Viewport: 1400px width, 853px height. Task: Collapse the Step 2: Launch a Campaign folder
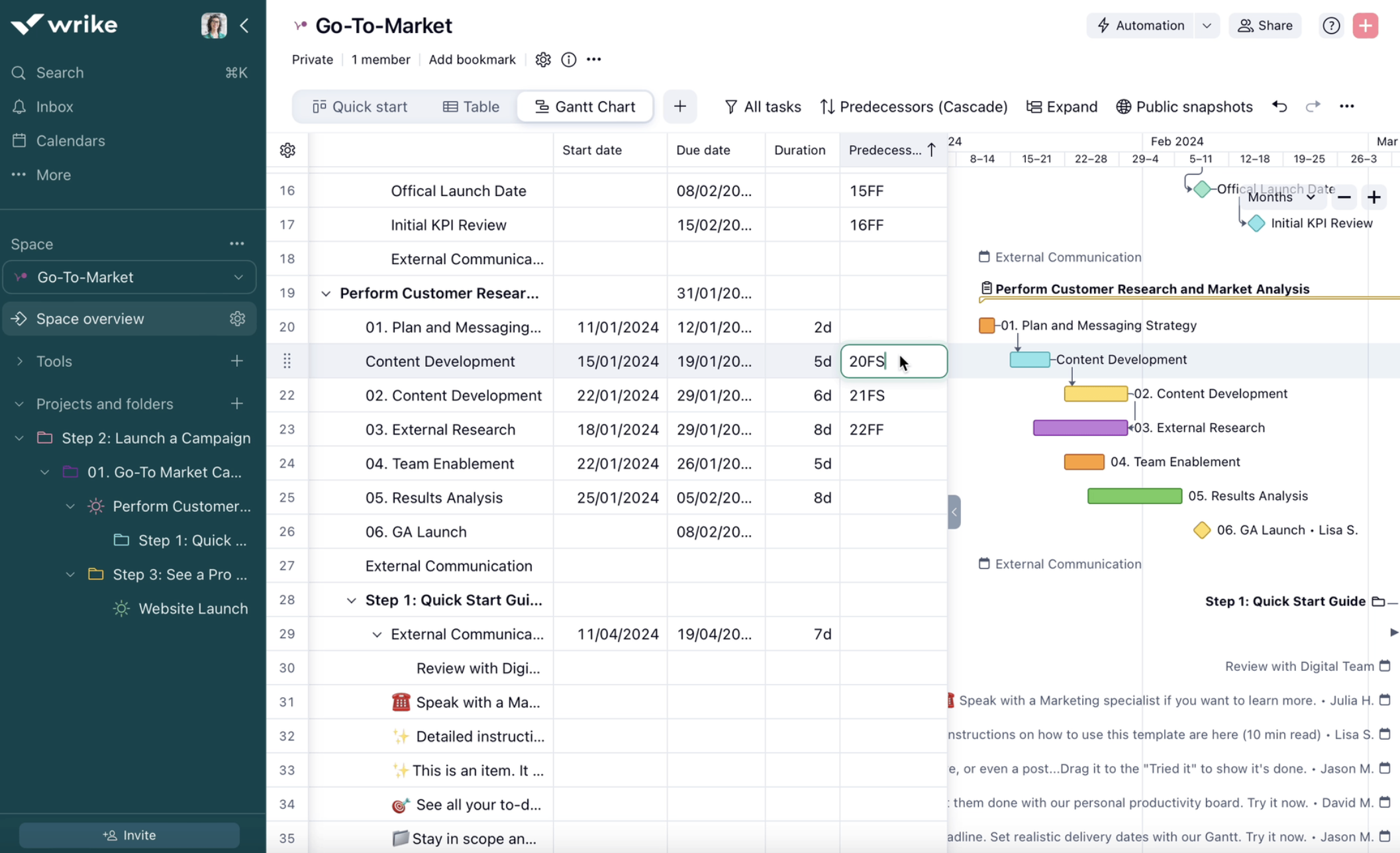(x=19, y=438)
